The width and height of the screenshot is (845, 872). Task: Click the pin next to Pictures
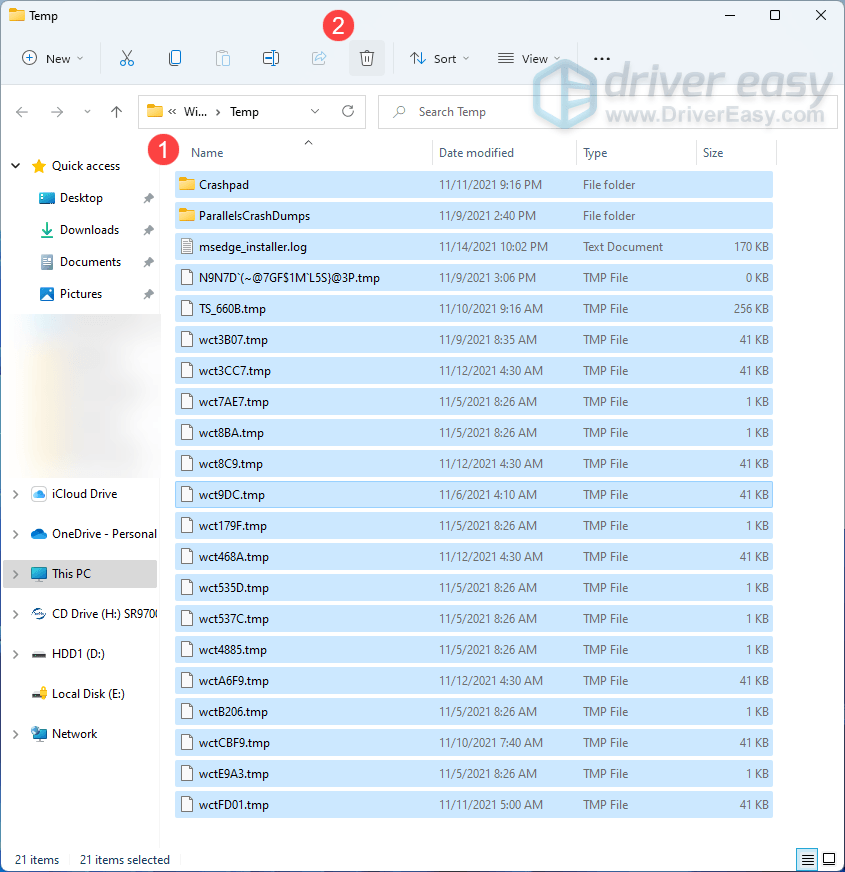[149, 294]
